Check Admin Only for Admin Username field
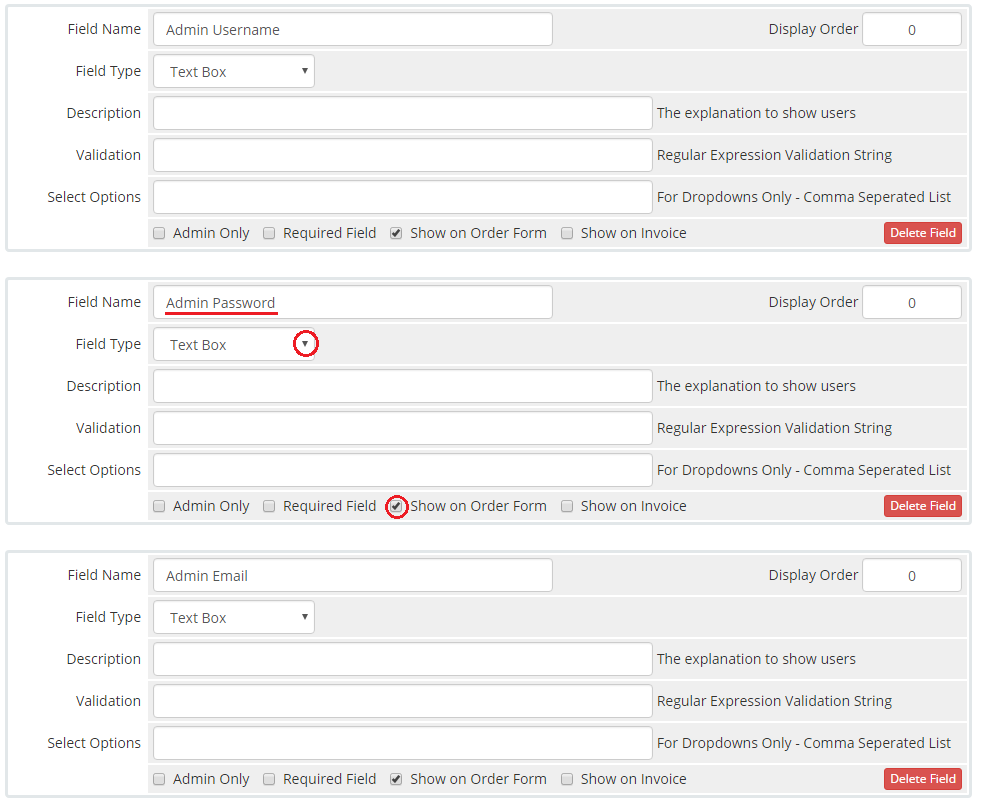This screenshot has width=982, height=802. pyautogui.click(x=159, y=234)
